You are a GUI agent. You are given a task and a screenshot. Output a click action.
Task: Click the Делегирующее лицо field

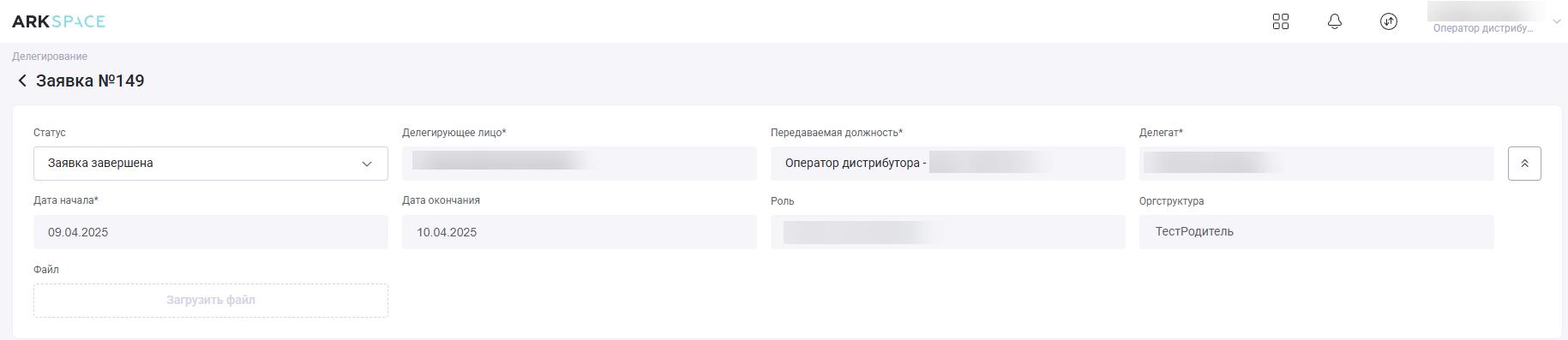(580, 164)
